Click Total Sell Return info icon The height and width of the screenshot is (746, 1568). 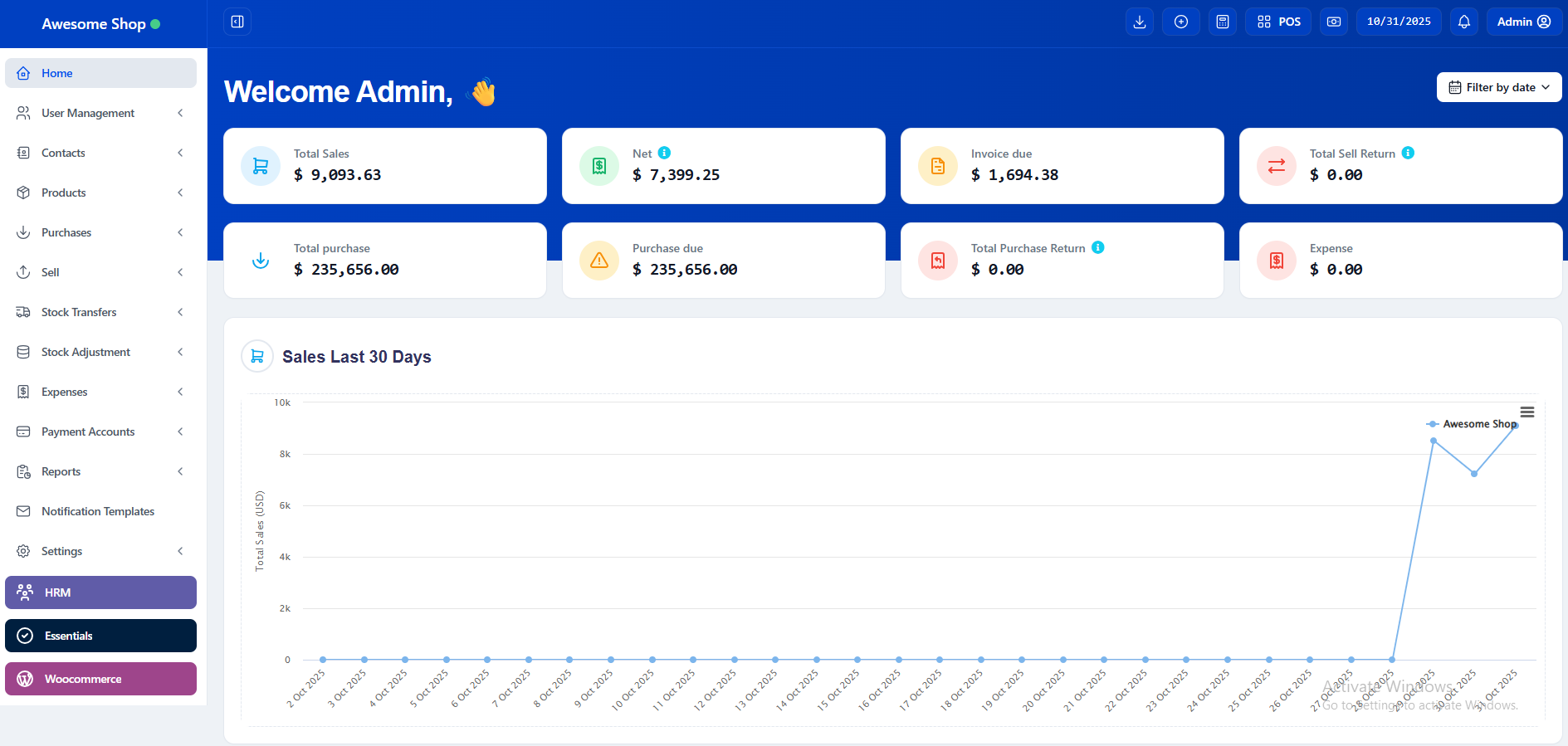(1408, 153)
